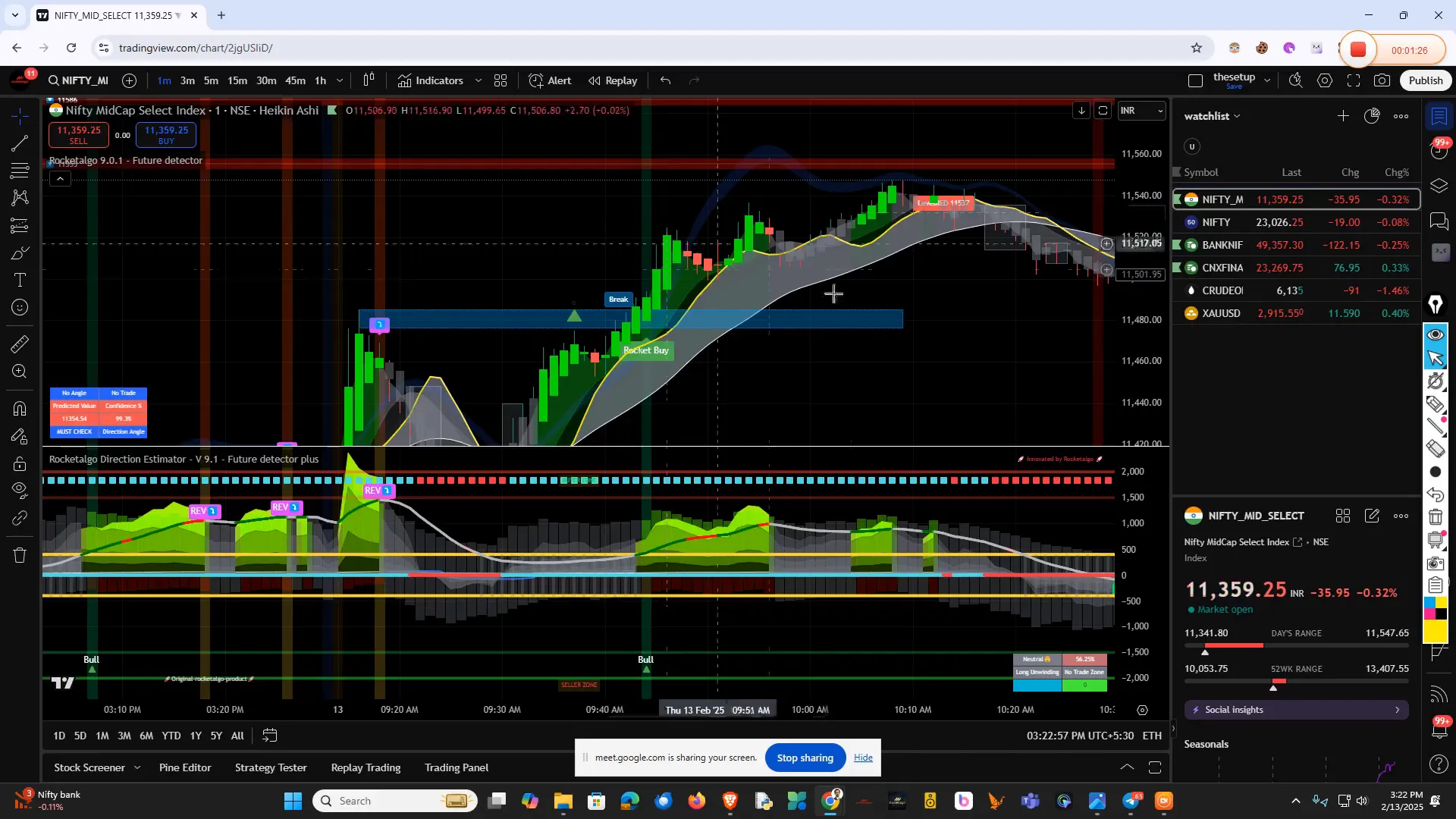Select BANKNIFTY in the watchlist
Image resolution: width=1456 pixels, height=819 pixels.
point(1222,245)
